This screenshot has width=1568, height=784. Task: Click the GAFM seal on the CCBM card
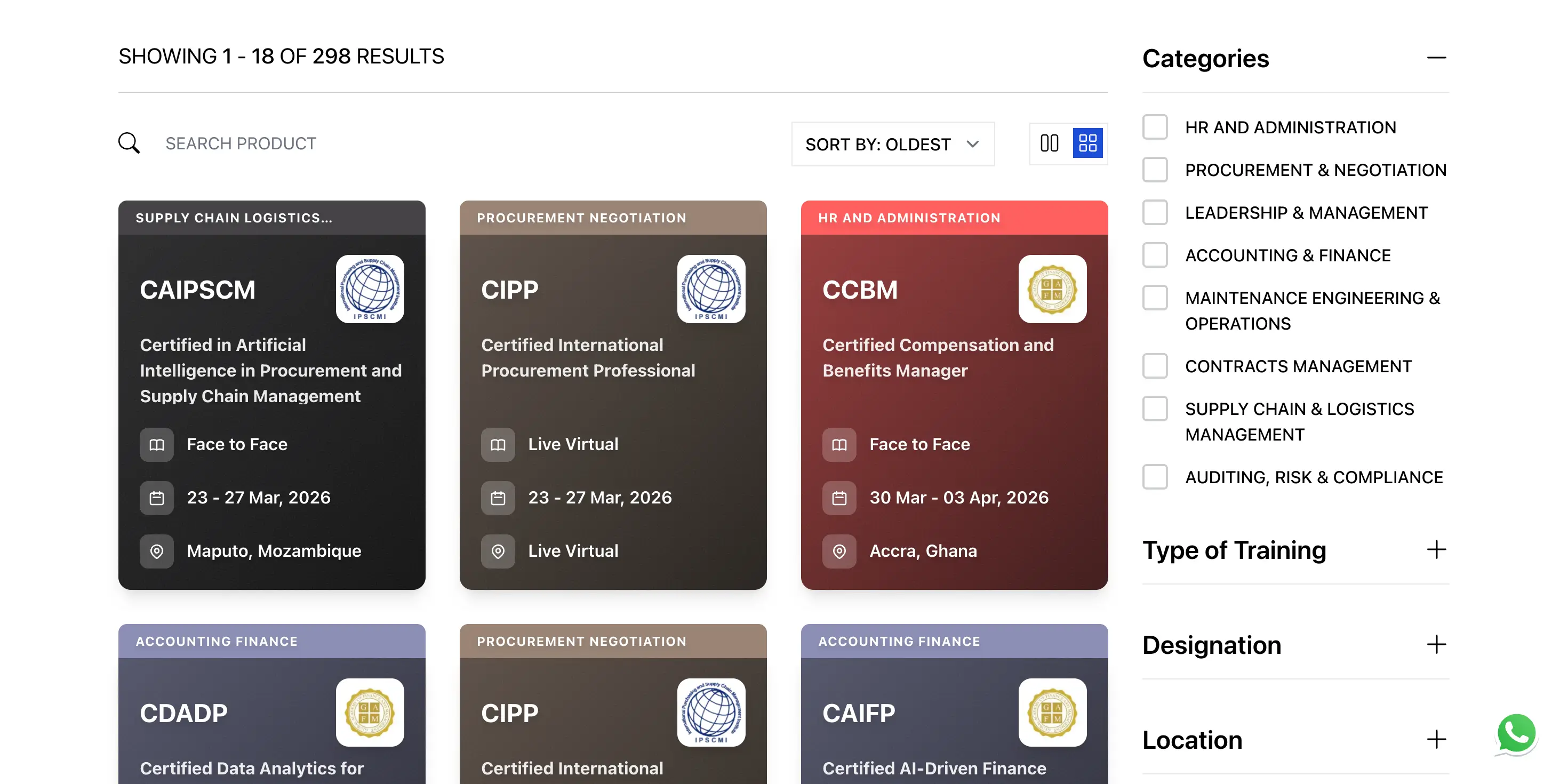click(1052, 289)
